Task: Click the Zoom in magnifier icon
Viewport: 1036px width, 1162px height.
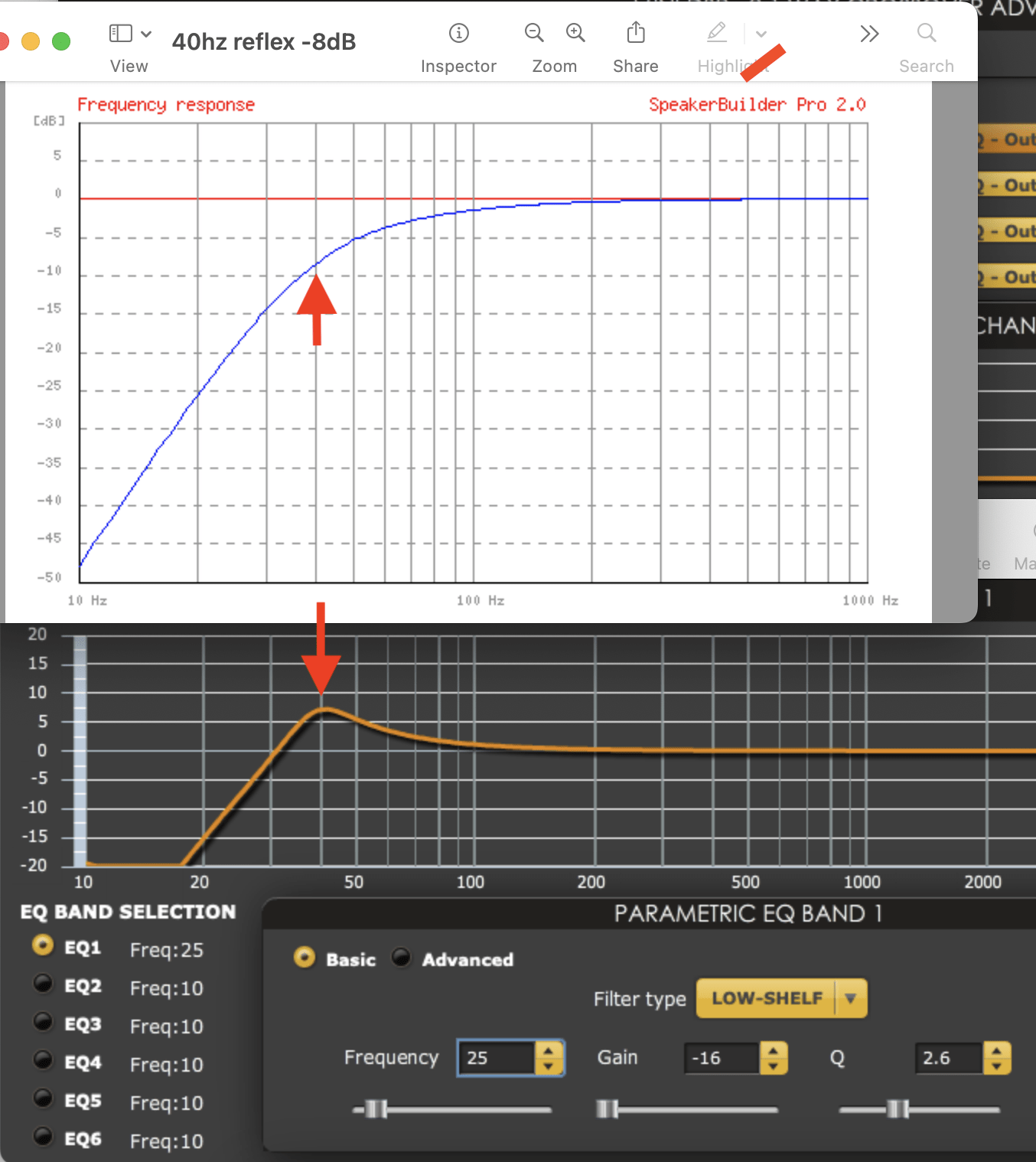Action: [575, 33]
